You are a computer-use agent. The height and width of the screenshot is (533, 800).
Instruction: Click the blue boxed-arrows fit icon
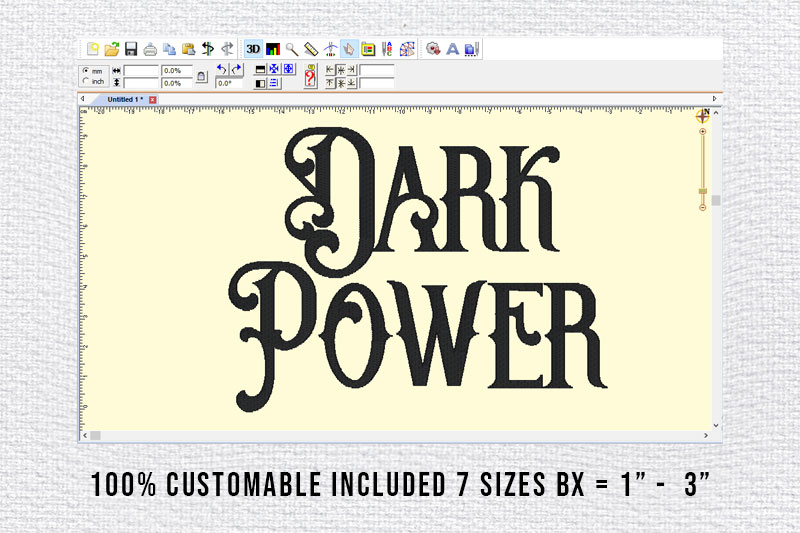(x=288, y=69)
